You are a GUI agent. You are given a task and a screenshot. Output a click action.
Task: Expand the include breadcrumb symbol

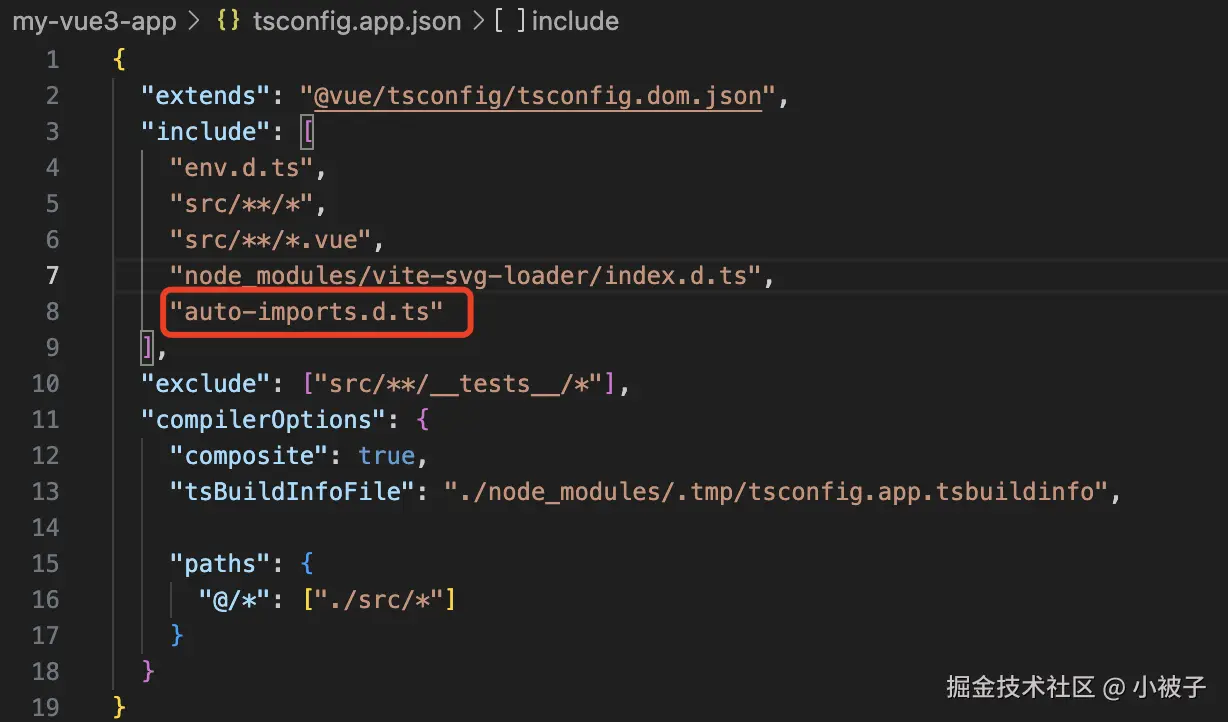[575, 21]
